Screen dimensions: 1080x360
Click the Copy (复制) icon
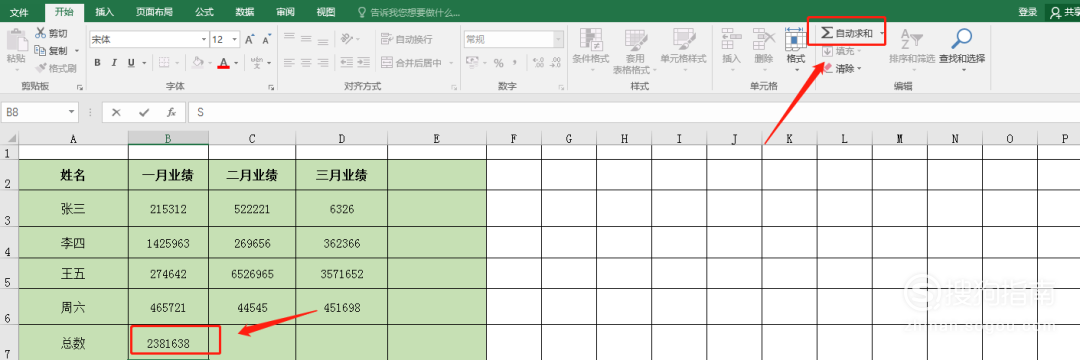click(40, 50)
